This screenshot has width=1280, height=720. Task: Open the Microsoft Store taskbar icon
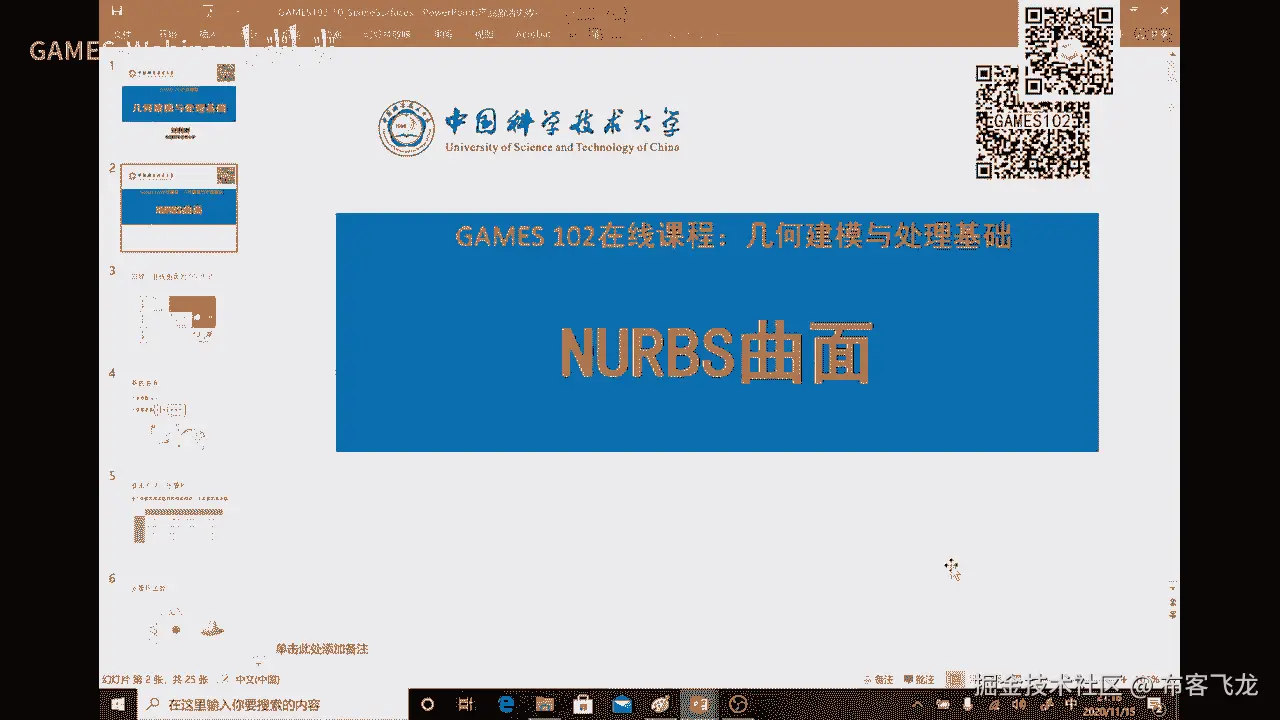[x=583, y=704]
